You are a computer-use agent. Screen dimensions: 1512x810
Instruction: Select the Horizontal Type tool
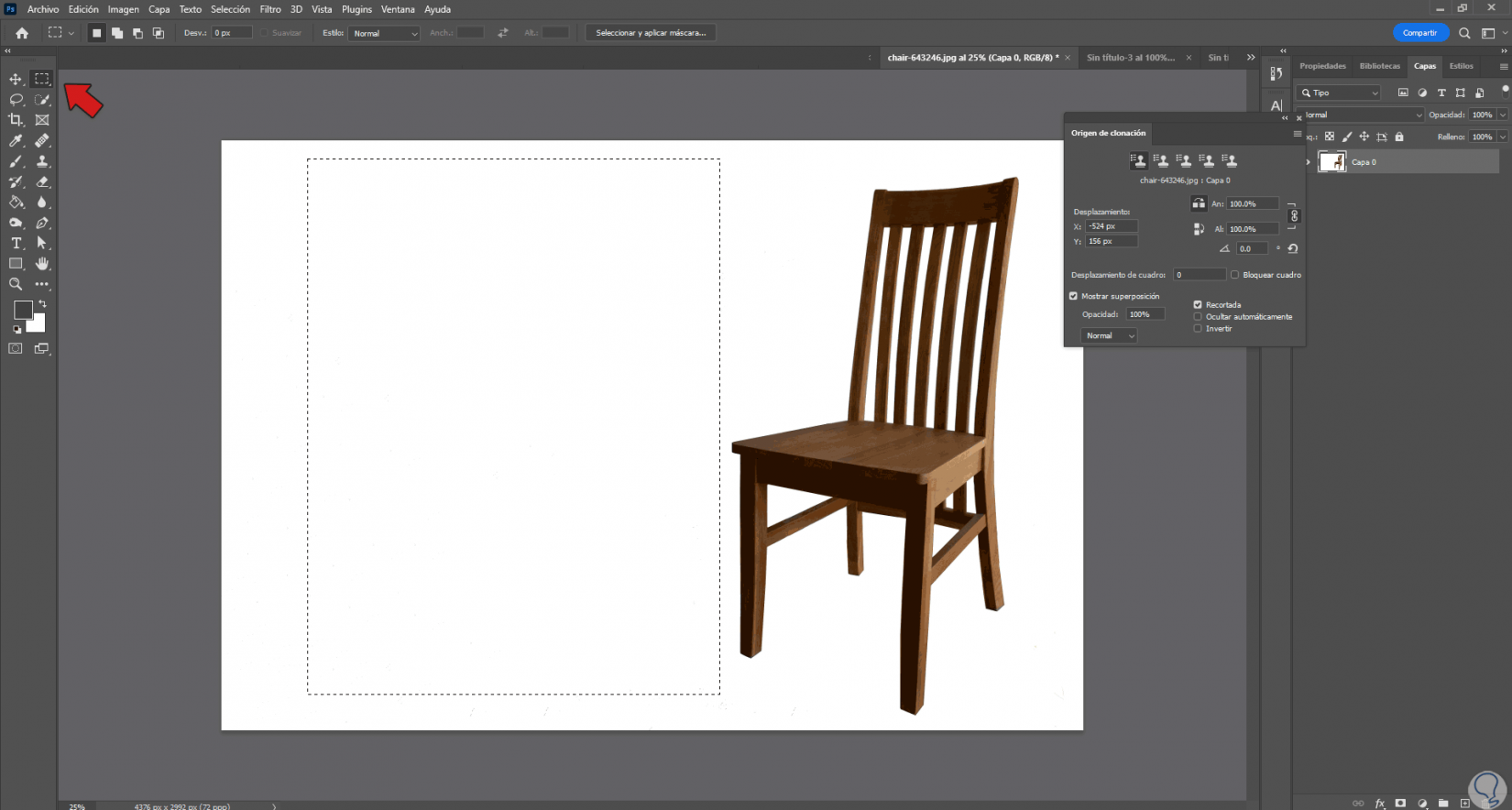coord(16,243)
